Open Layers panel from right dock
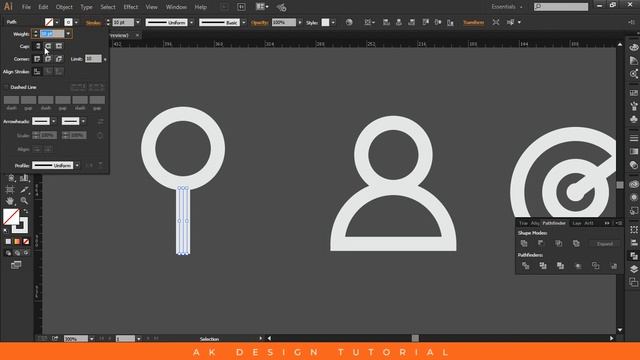Viewport: 640px width, 360px height. (x=633, y=269)
